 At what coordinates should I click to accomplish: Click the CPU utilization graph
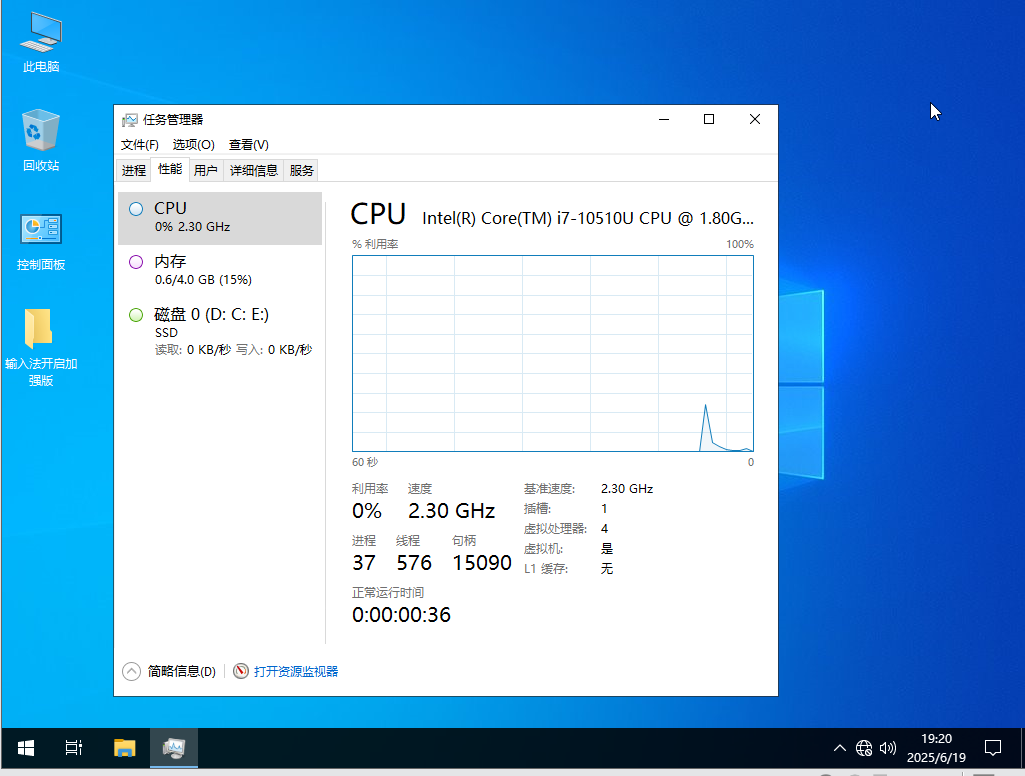click(x=553, y=353)
